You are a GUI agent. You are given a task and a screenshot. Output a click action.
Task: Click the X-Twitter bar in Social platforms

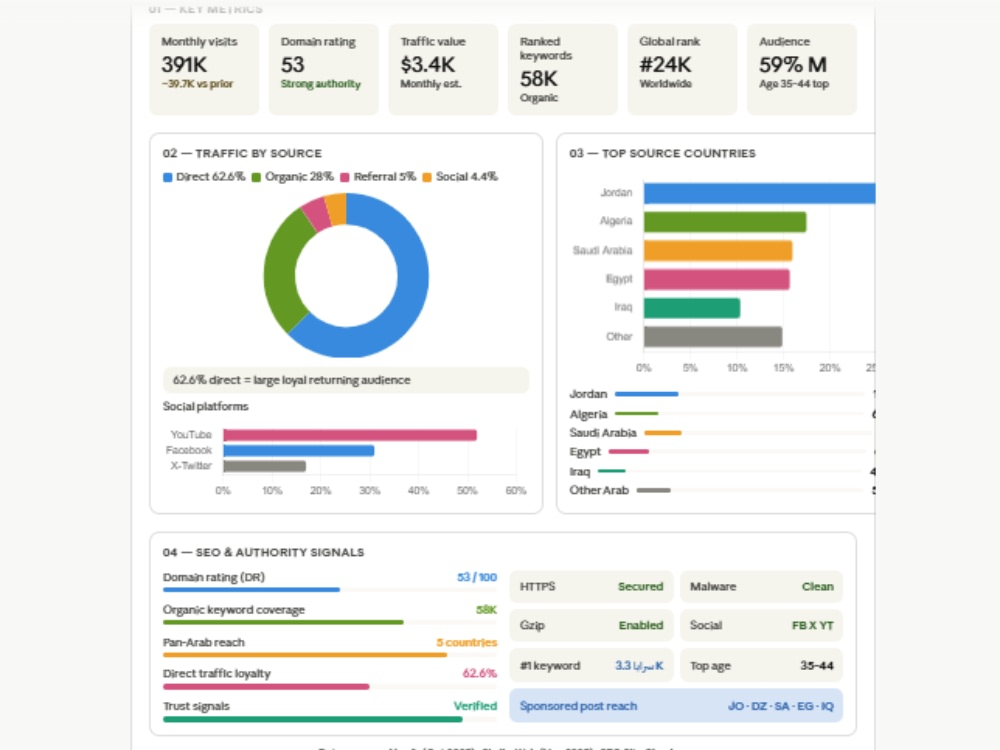pos(265,466)
